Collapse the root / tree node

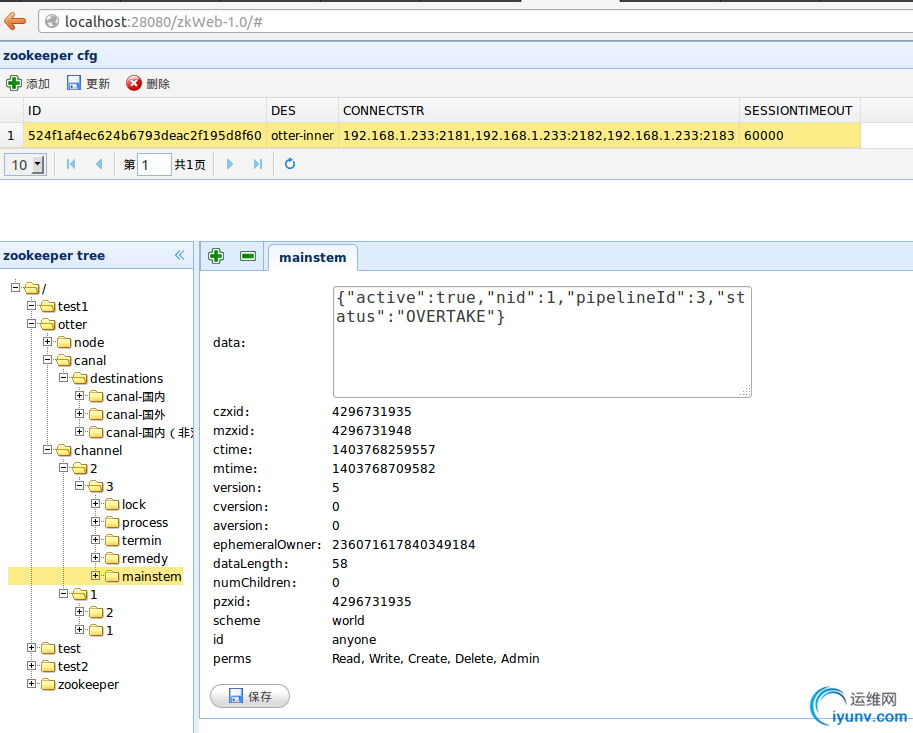(16, 287)
